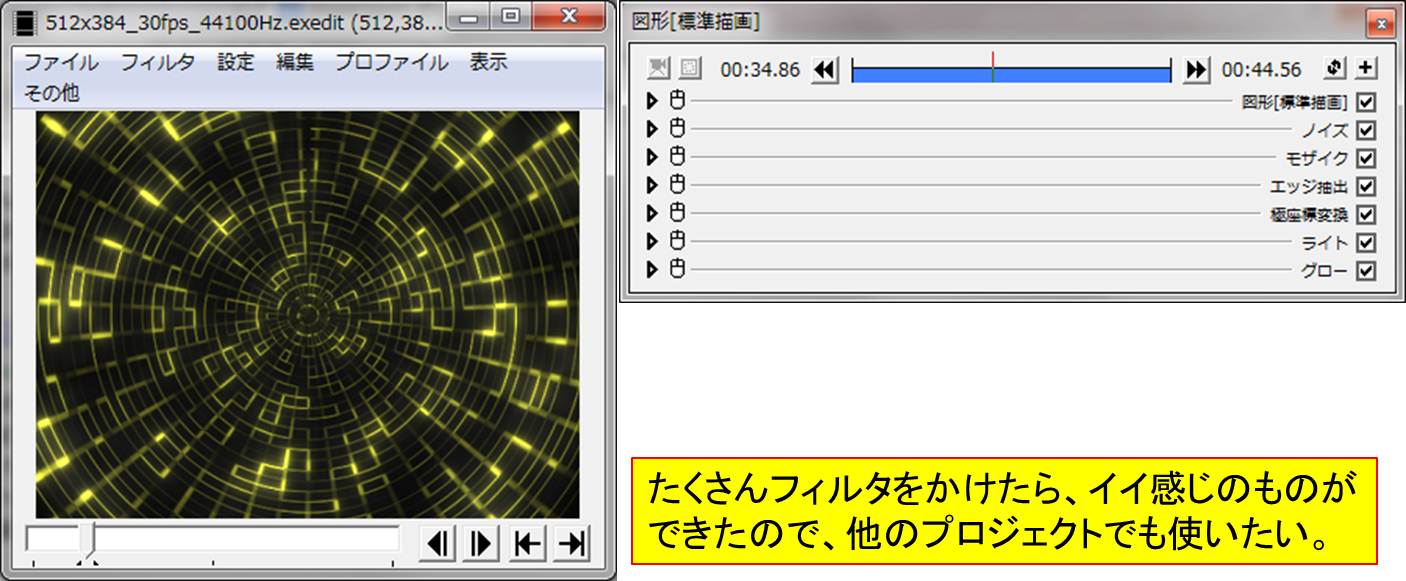Screen dimensions: 1406x581
Task: Disable the 極座標変換 filter checkbox
Action: [x=1366, y=214]
